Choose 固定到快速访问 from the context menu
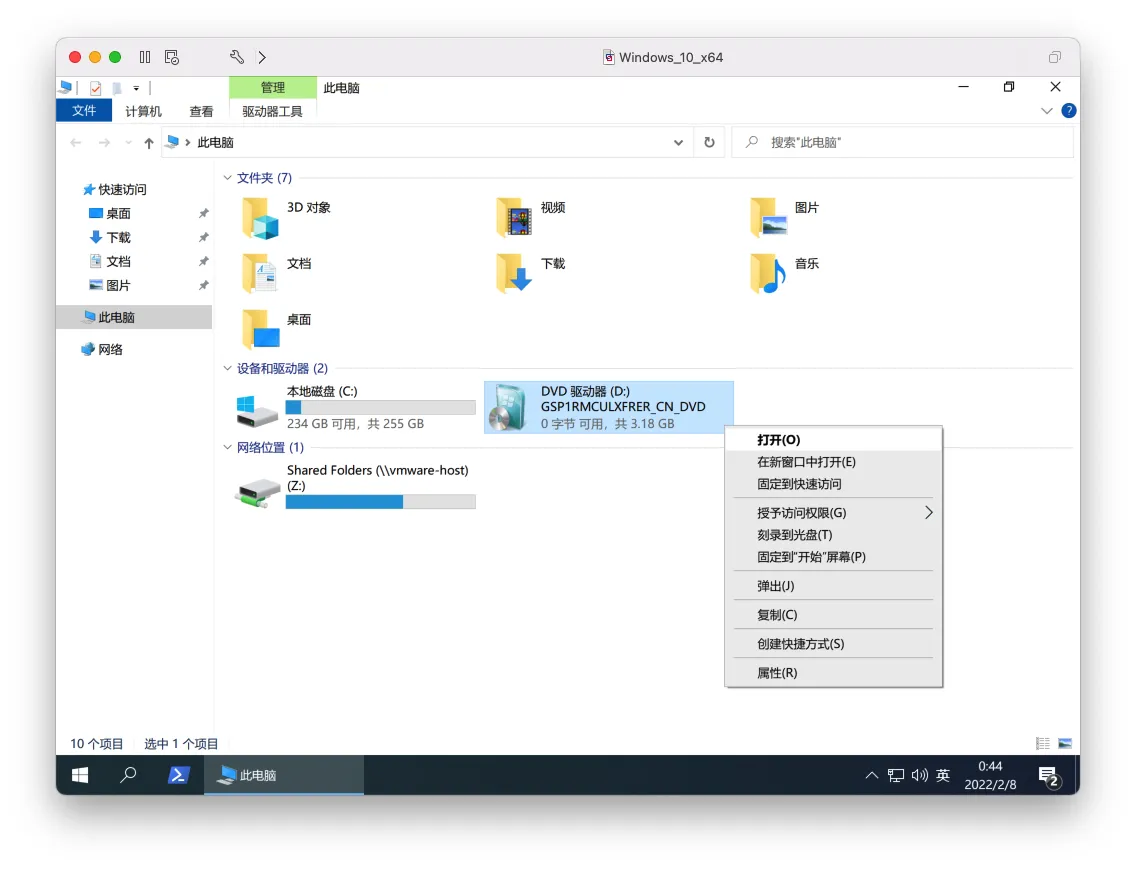The height and width of the screenshot is (869, 1136). 833,484
